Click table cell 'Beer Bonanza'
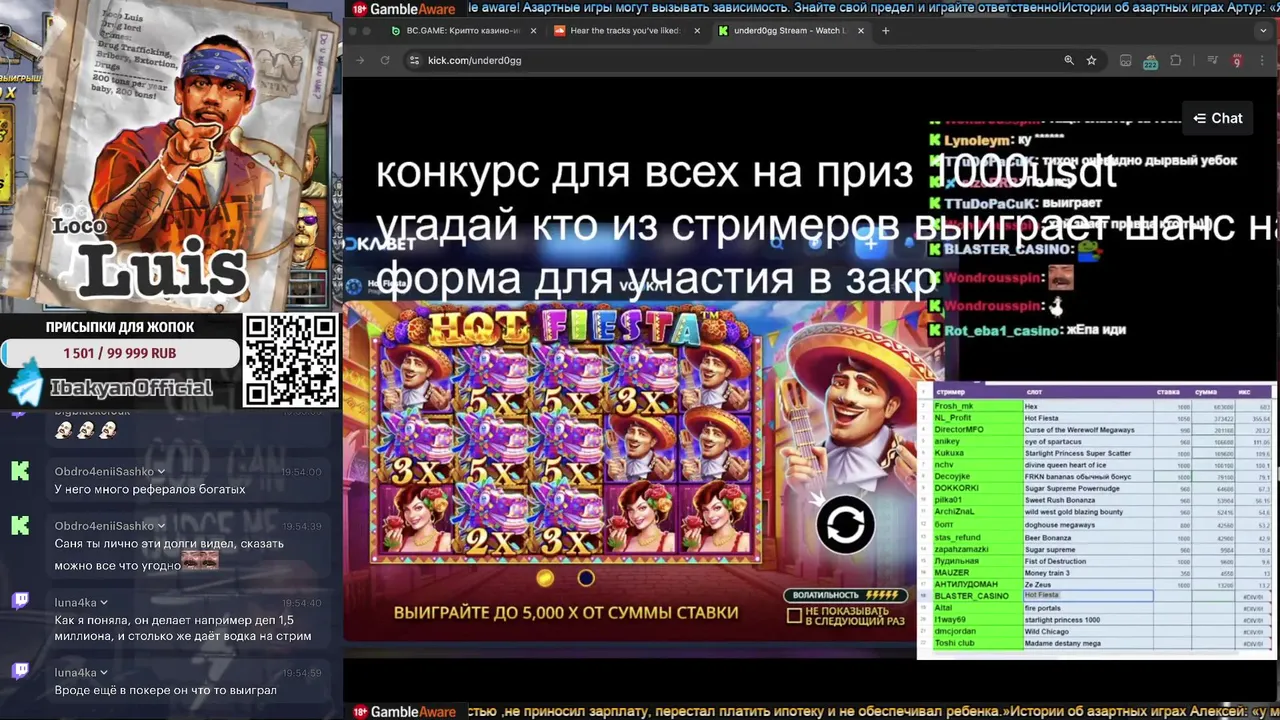1280x720 pixels. pyautogui.click(x=1086, y=537)
